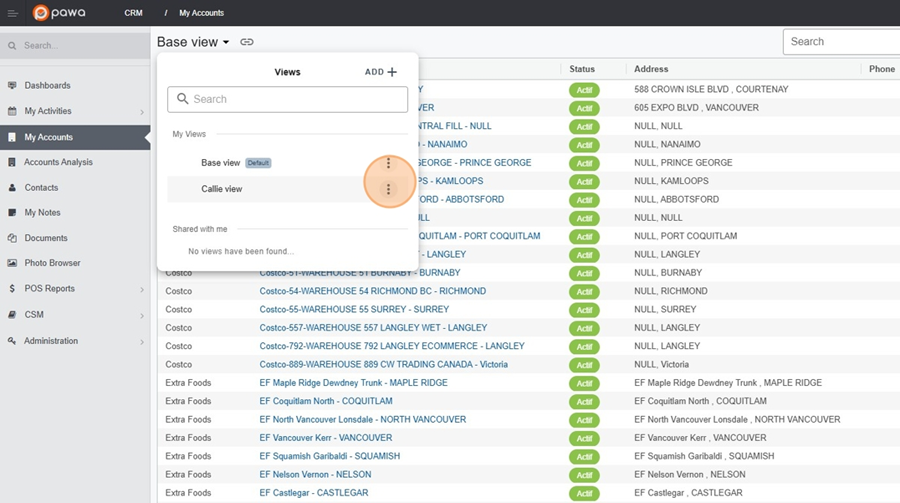Click the Default badge next to Base view
The image size is (900, 503).
tap(258, 163)
